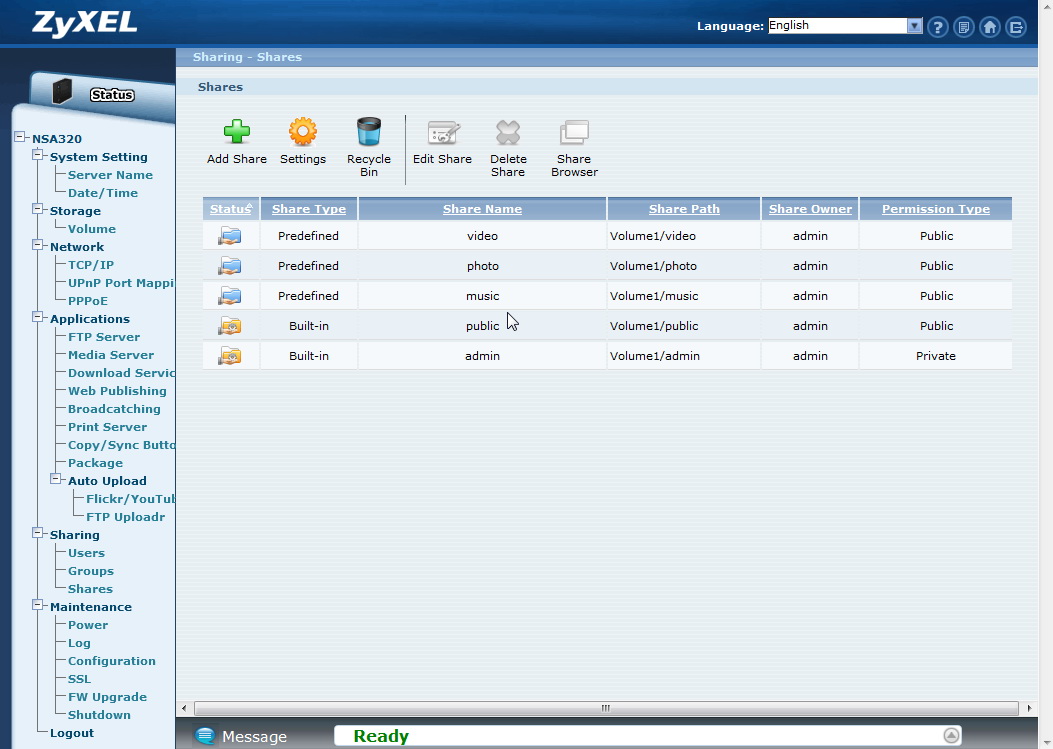Select the 'music' share name cell

point(482,296)
